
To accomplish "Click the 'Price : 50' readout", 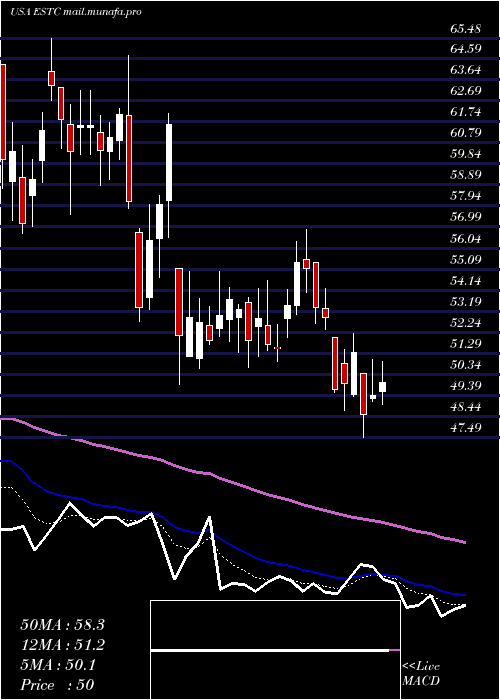I will coord(57,685).
